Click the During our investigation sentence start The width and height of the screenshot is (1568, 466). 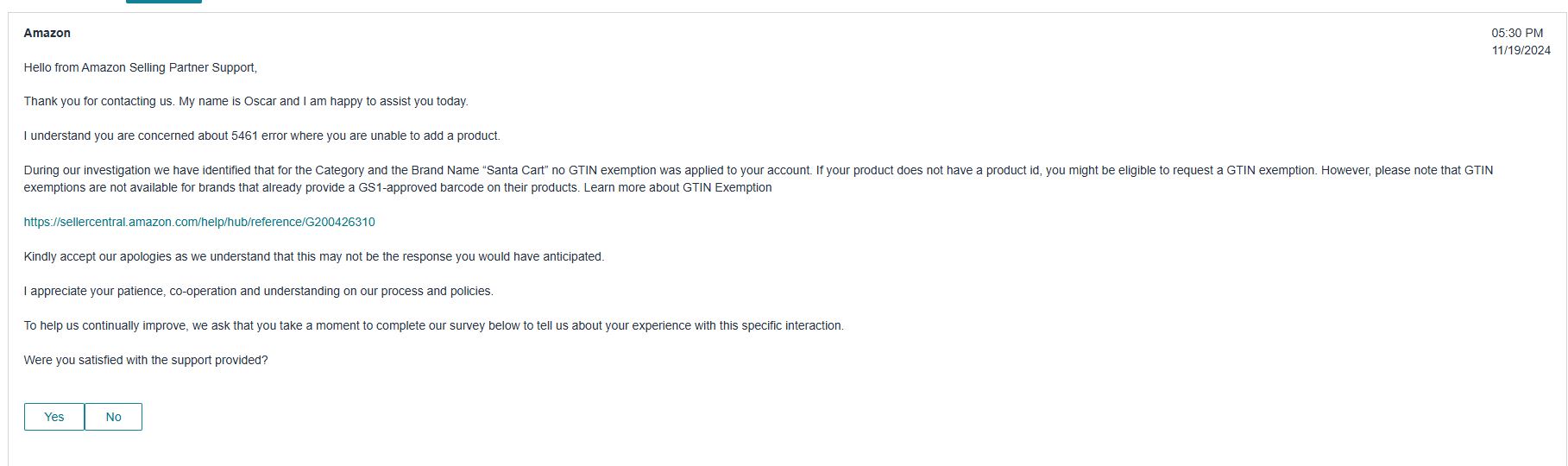pos(88,170)
